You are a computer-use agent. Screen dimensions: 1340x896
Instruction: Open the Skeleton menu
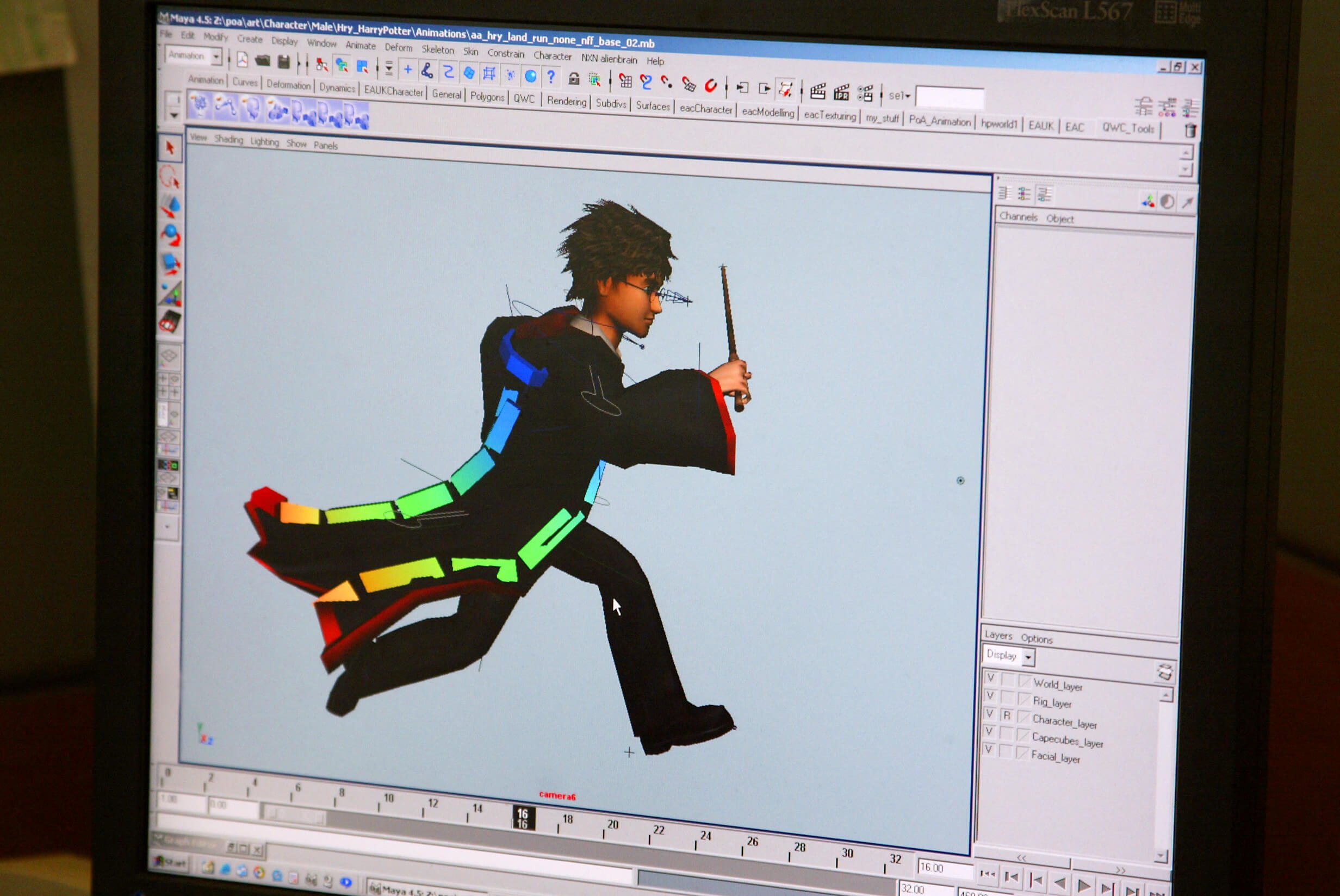pyautogui.click(x=438, y=49)
